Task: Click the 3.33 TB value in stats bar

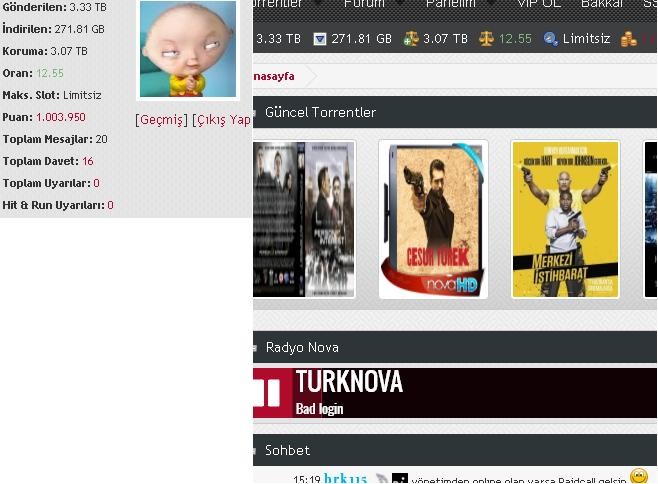Action: coord(278,39)
